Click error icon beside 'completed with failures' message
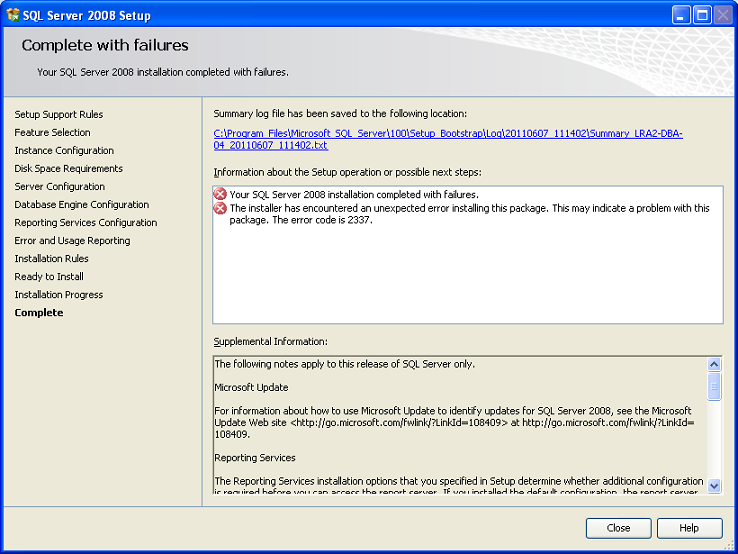This screenshot has width=738, height=554. click(220, 194)
